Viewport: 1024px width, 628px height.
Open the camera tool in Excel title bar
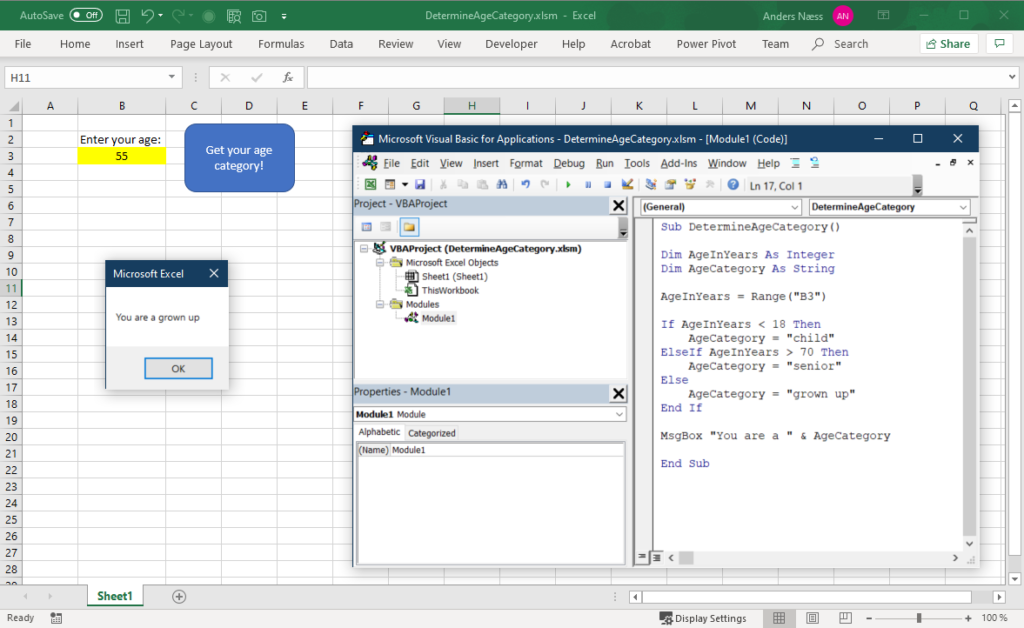pos(259,16)
